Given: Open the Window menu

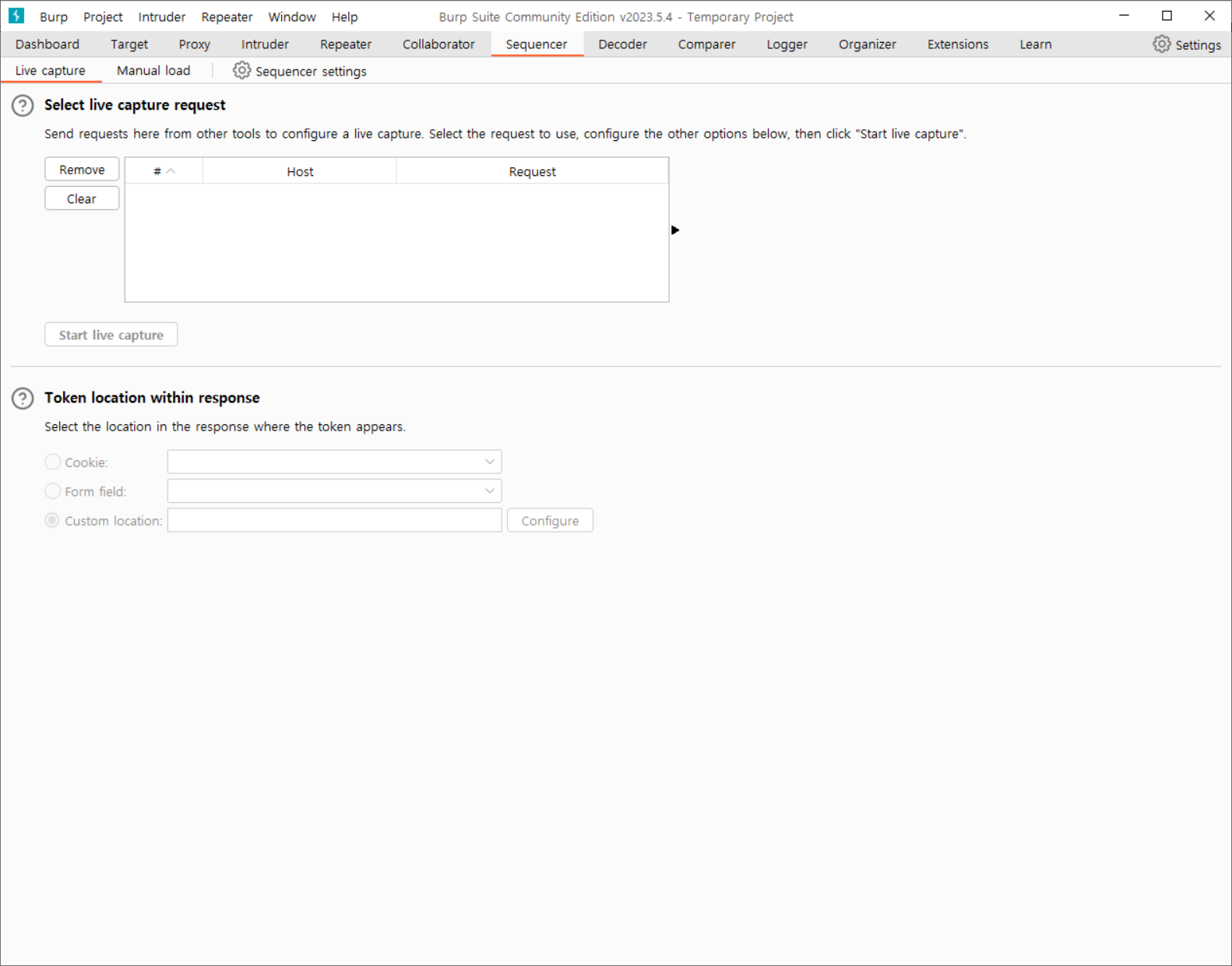Looking at the screenshot, I should tap(292, 16).
